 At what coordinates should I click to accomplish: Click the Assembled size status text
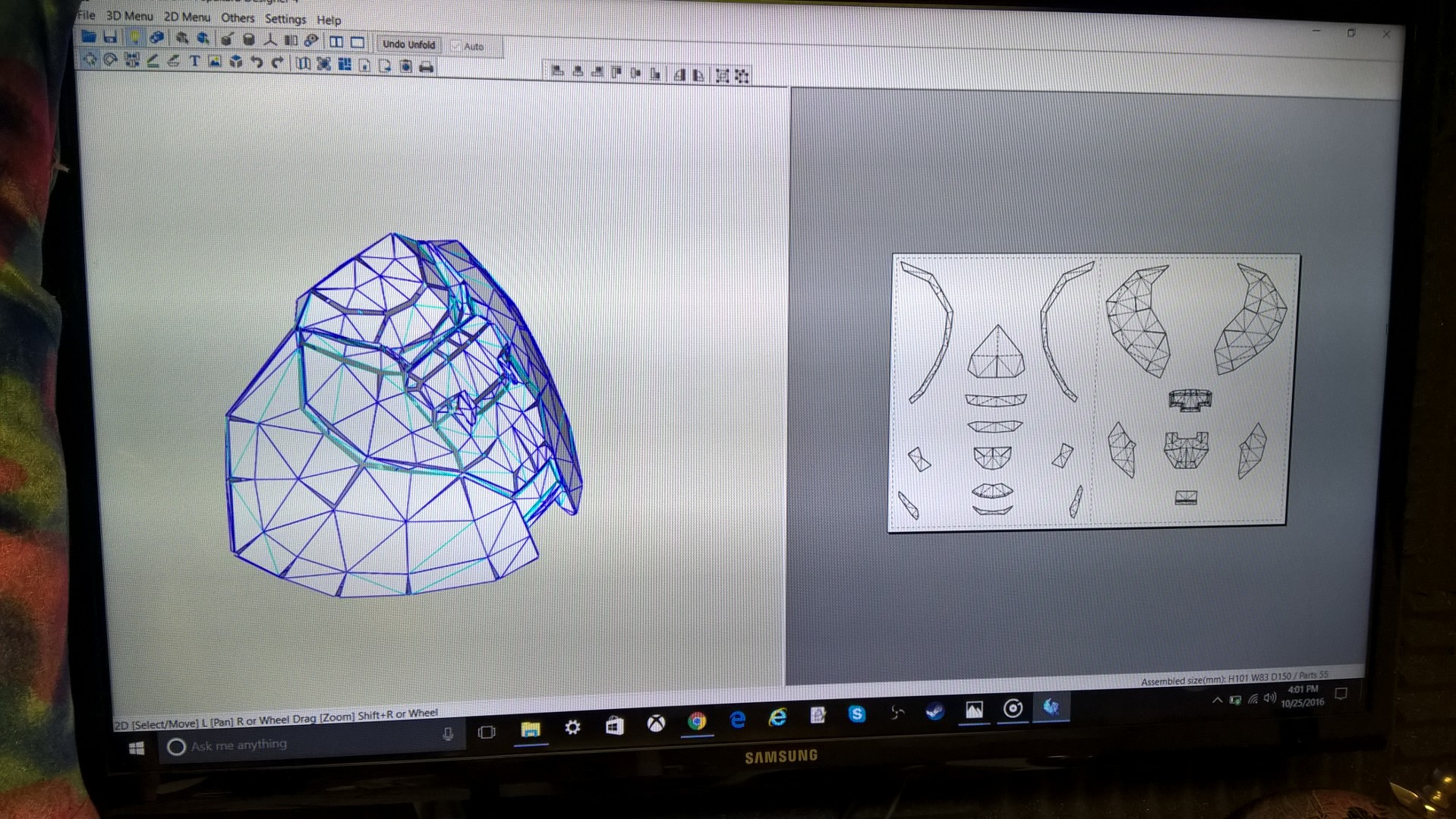[1234, 678]
